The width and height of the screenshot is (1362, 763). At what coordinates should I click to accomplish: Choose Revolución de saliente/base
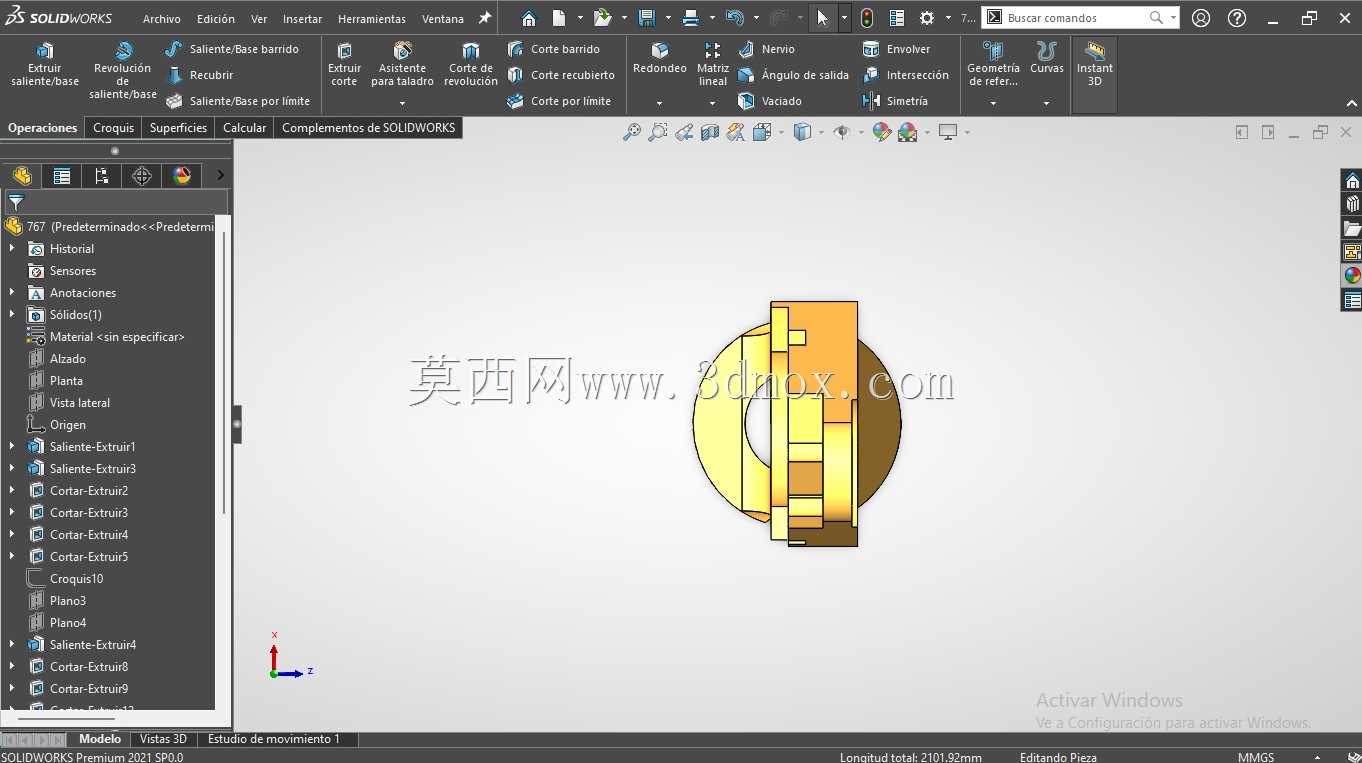click(123, 70)
